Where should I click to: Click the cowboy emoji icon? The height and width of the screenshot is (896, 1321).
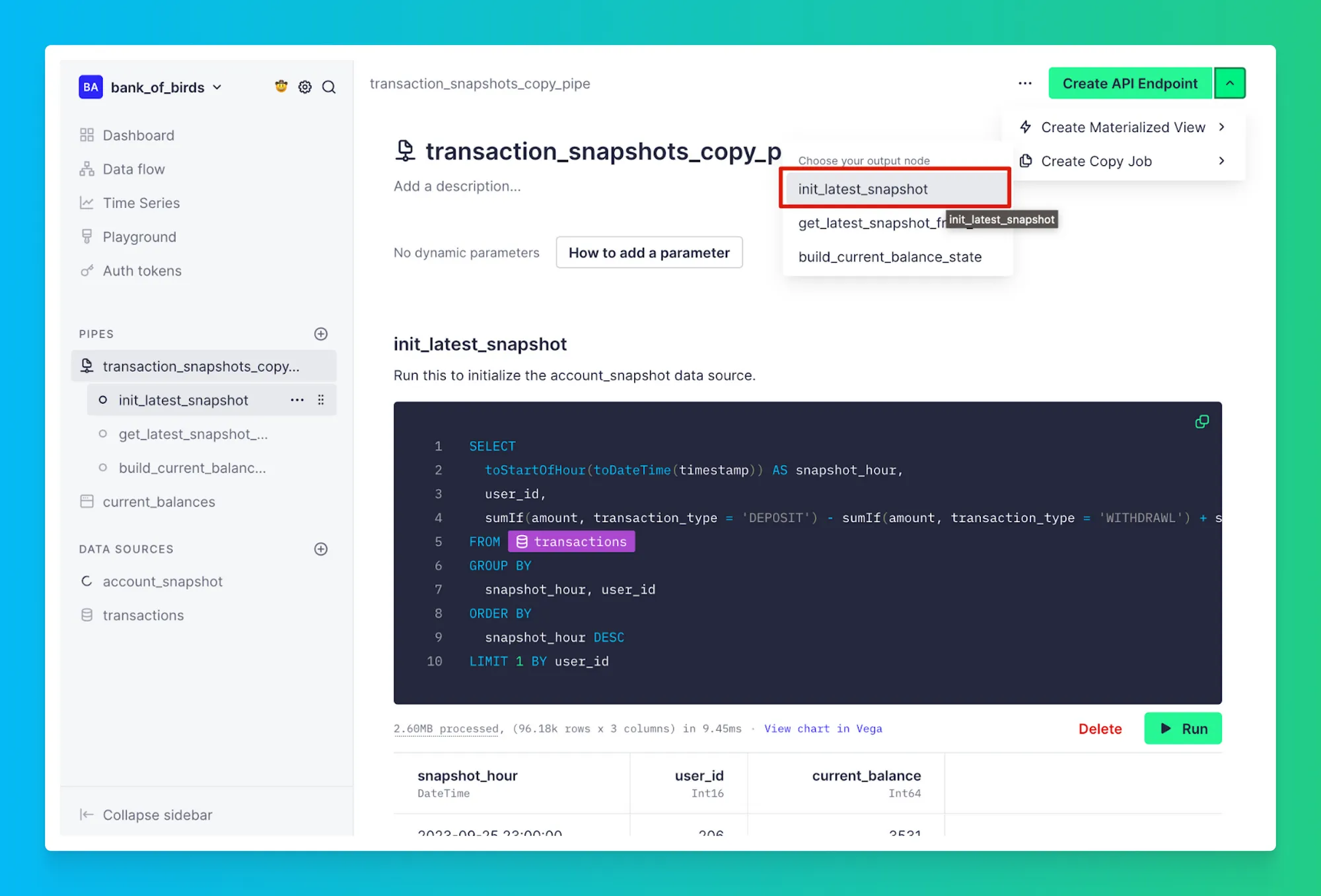coord(281,86)
